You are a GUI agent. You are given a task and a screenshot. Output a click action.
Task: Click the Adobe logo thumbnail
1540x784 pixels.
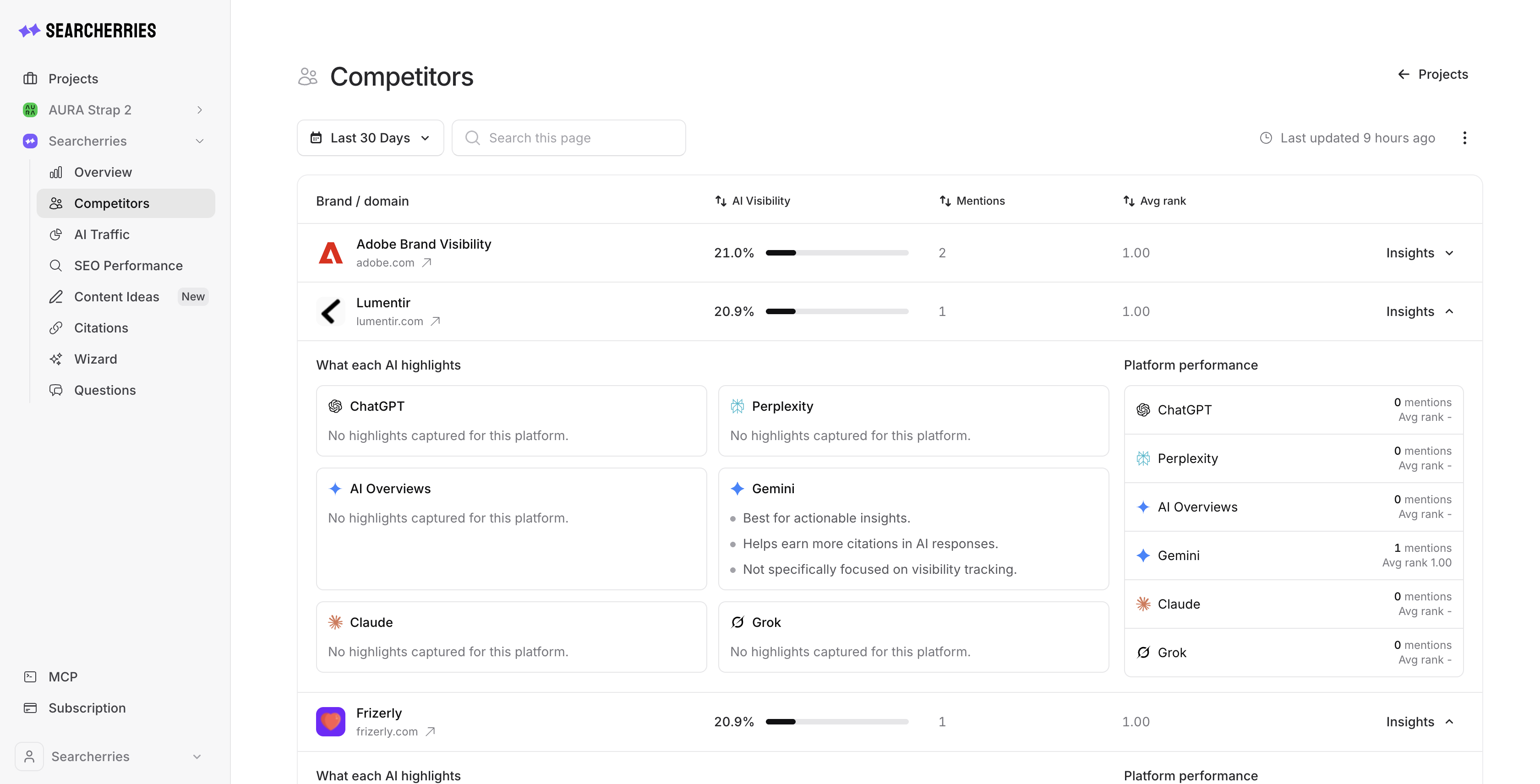pyautogui.click(x=331, y=253)
